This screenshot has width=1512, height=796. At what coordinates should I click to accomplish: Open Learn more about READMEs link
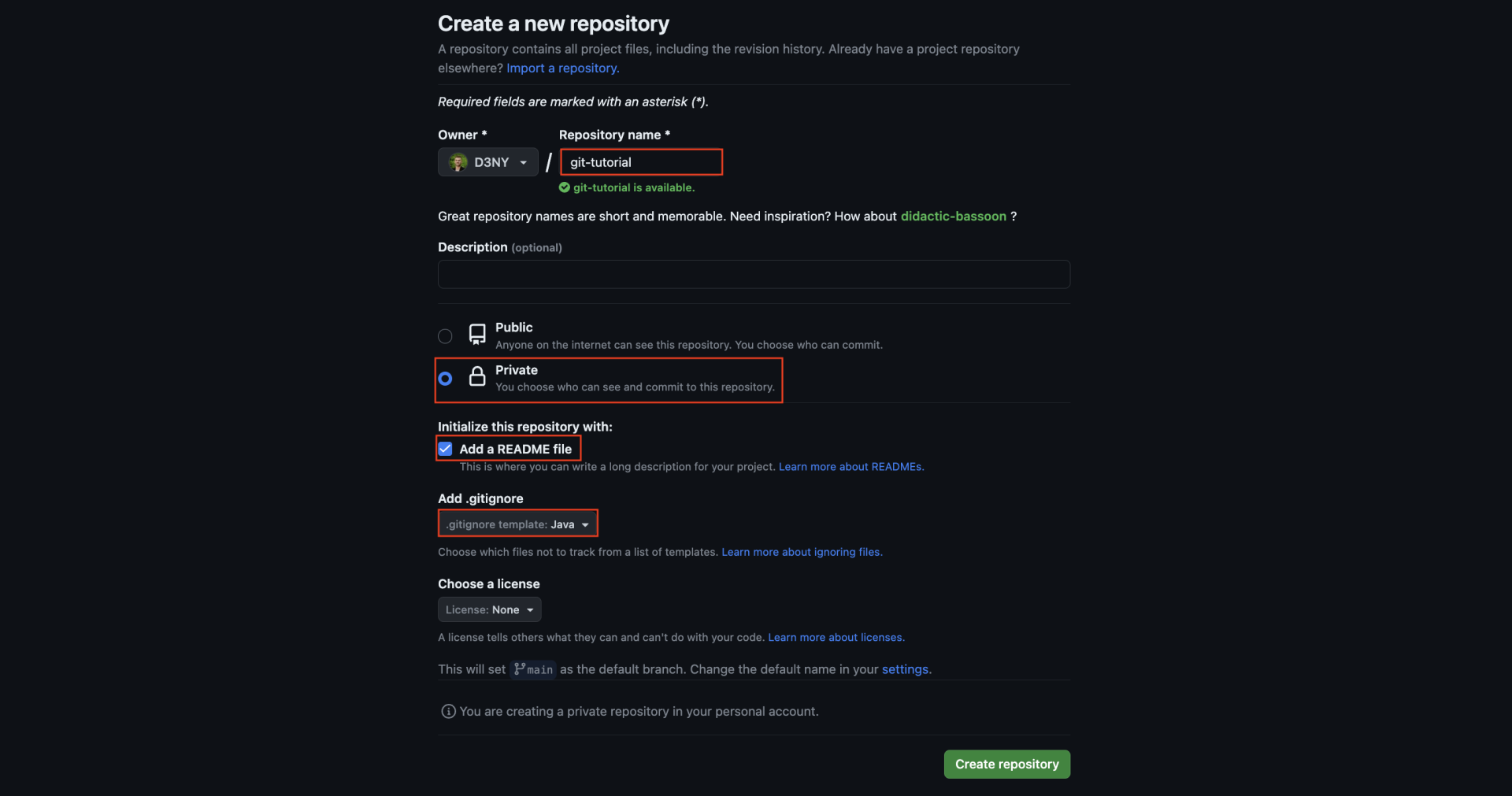tap(850, 467)
